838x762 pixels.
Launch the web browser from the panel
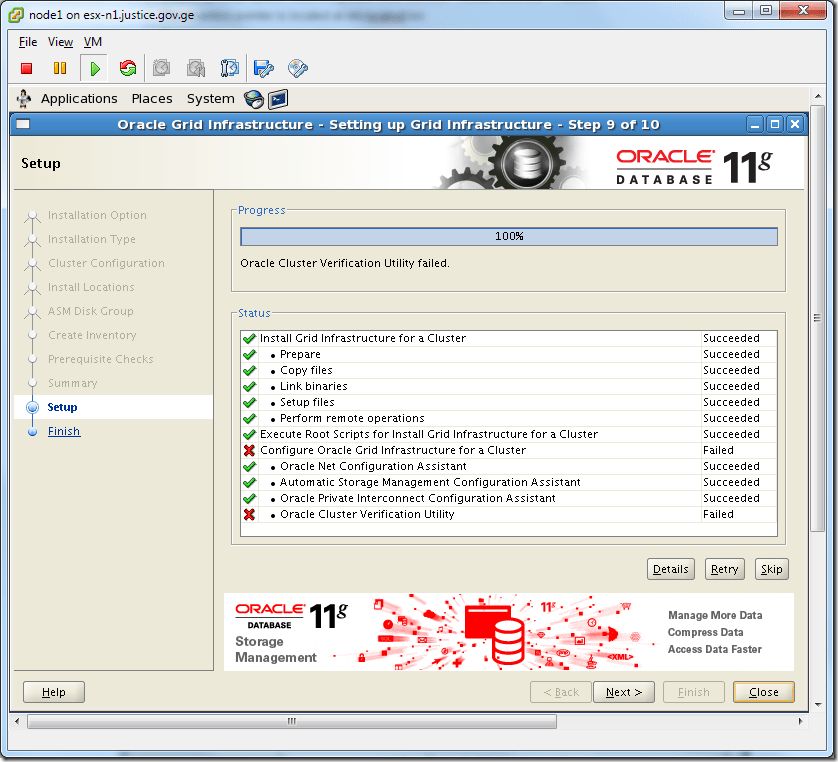coord(254,99)
